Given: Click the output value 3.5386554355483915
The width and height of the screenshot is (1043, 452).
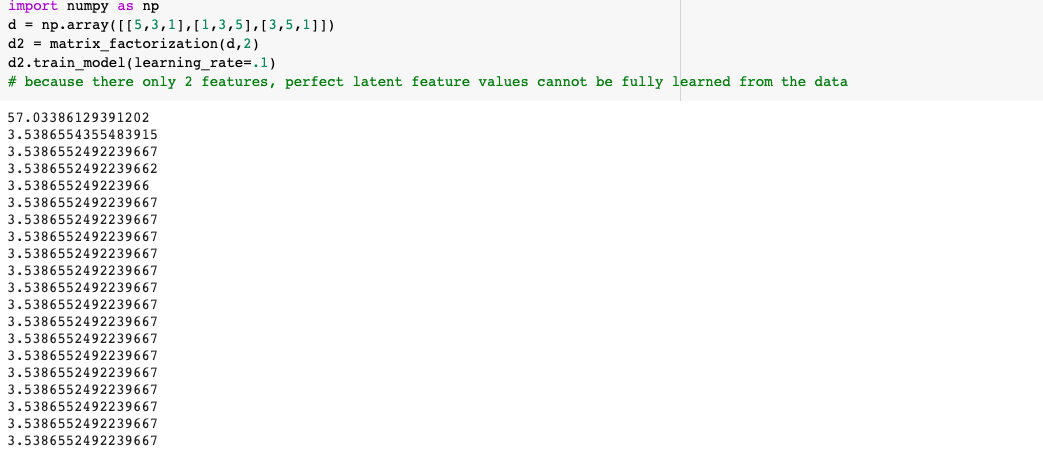Looking at the screenshot, I should 82,135.
